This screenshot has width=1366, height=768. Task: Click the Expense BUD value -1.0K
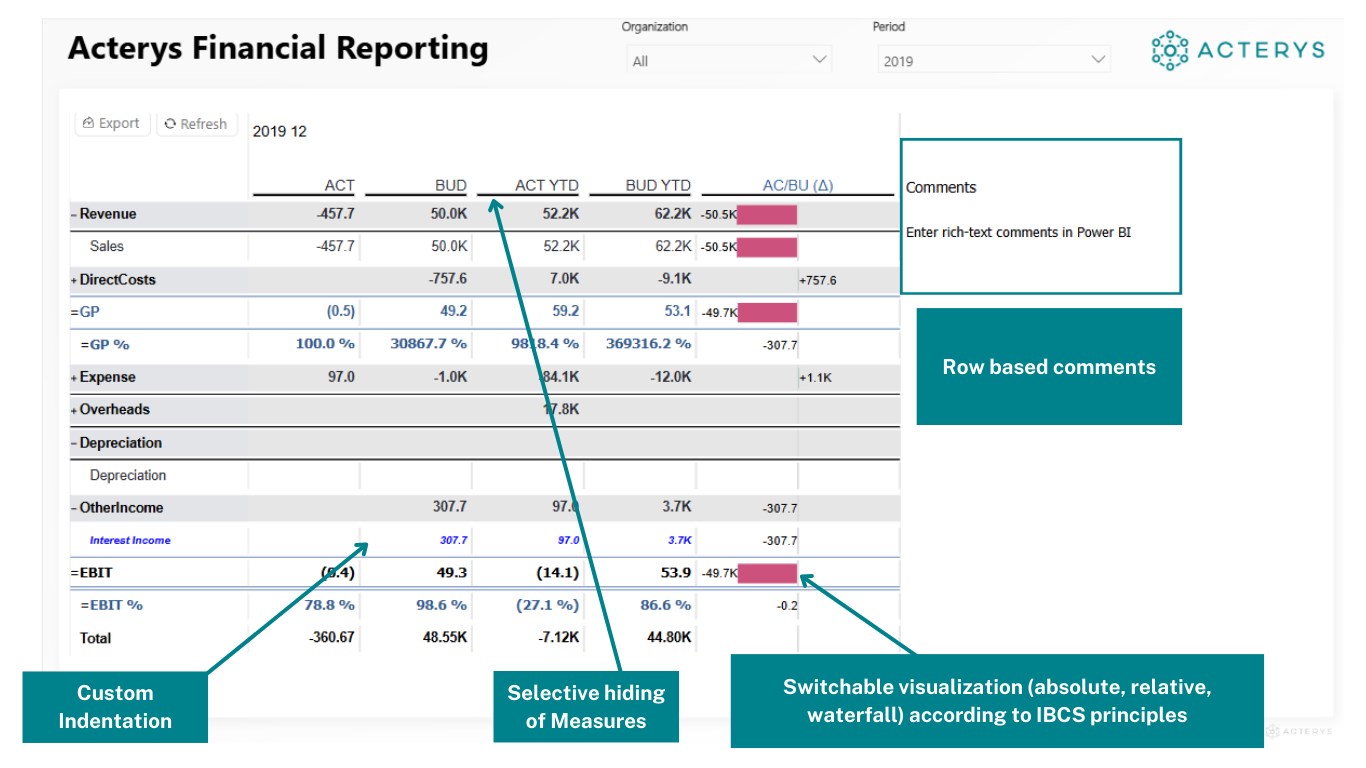click(451, 378)
